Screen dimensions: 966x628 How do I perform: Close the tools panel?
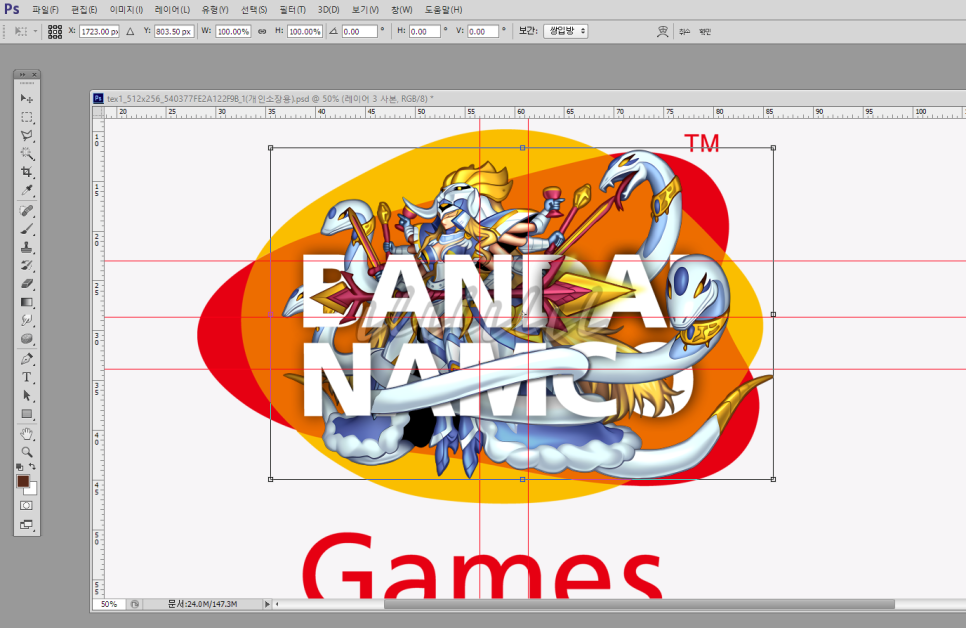(x=34, y=75)
